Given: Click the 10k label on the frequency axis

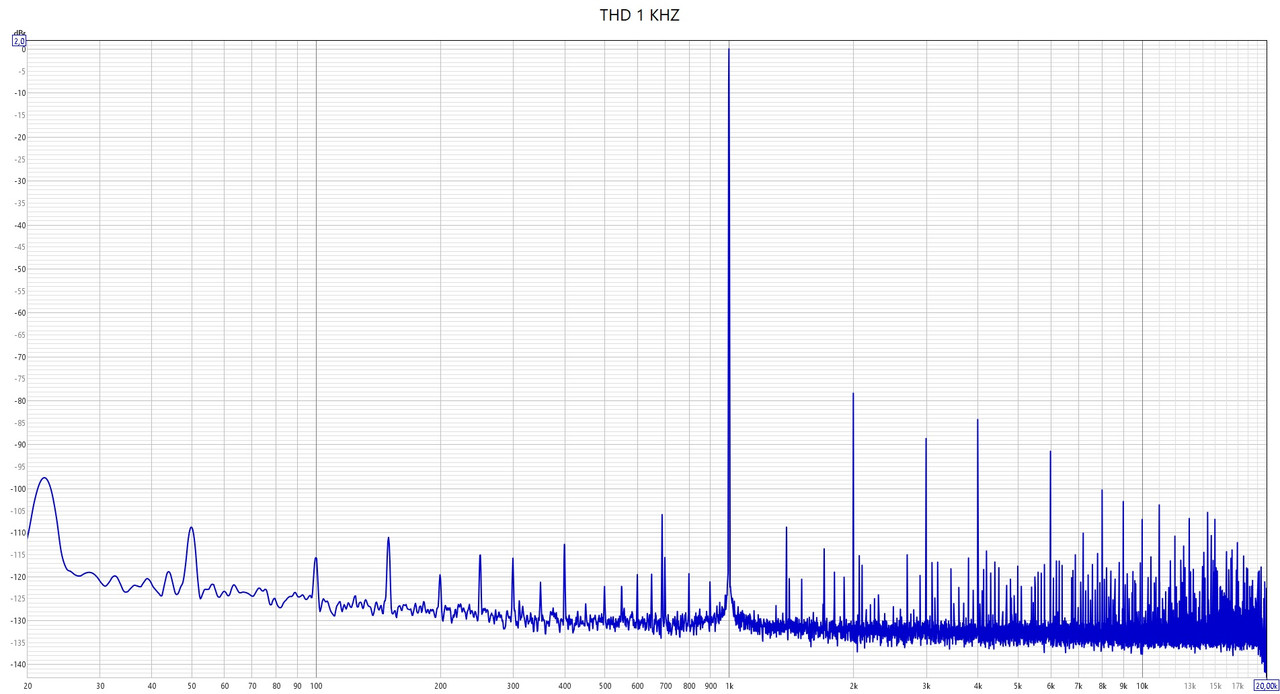Looking at the screenshot, I should click(1141, 686).
